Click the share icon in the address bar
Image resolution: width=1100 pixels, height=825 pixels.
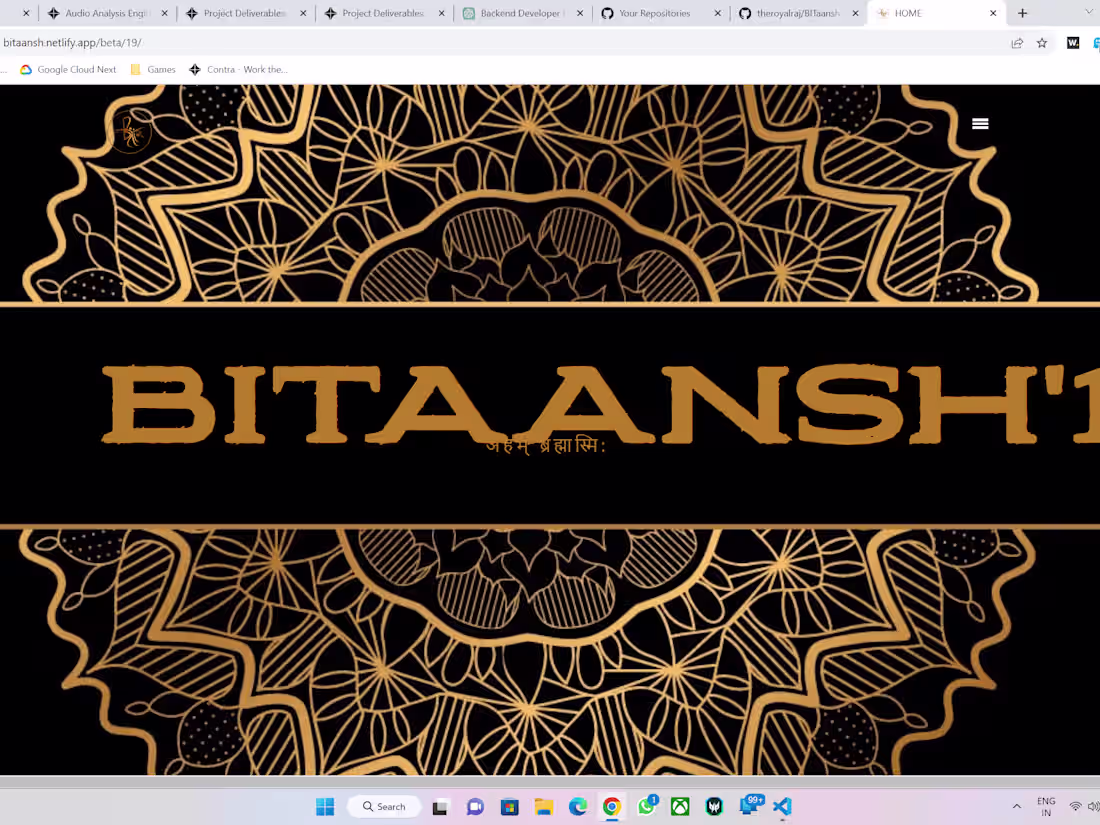[1017, 43]
